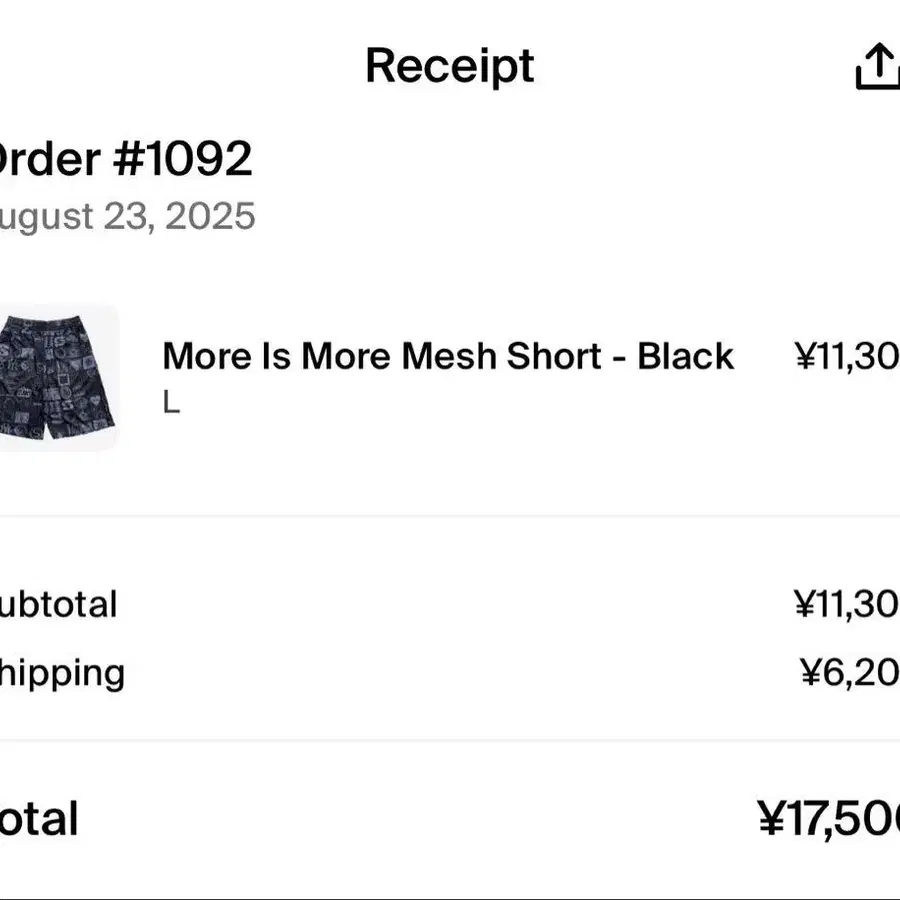Click the Shipping label

(62, 674)
